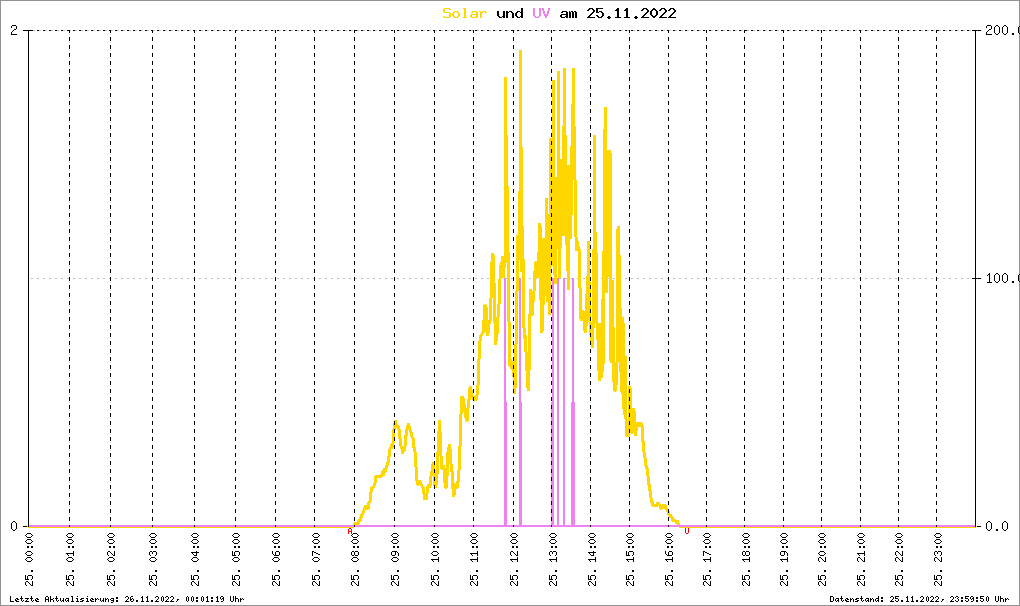Click the right axis label '200.0' at the top
Screen dimensions: 1020x606
pyautogui.click(x=1002, y=31)
